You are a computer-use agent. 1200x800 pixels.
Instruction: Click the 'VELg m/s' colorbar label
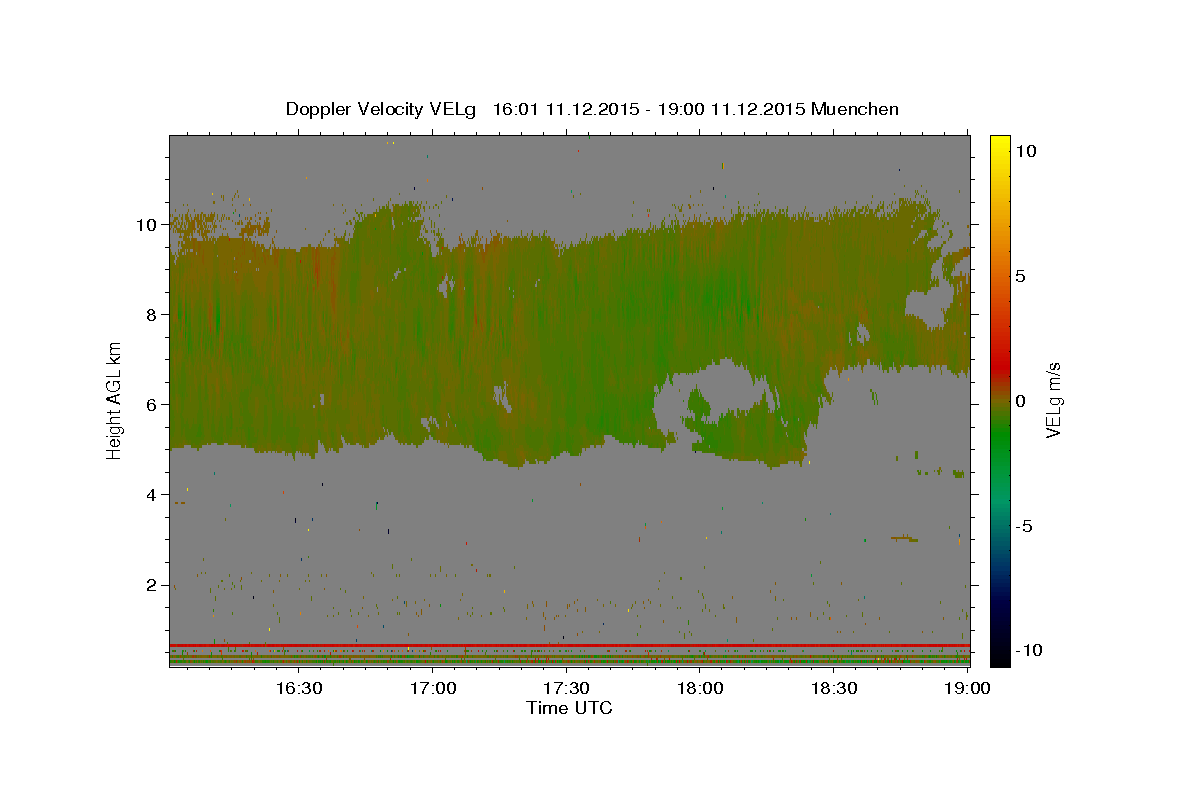(1053, 400)
